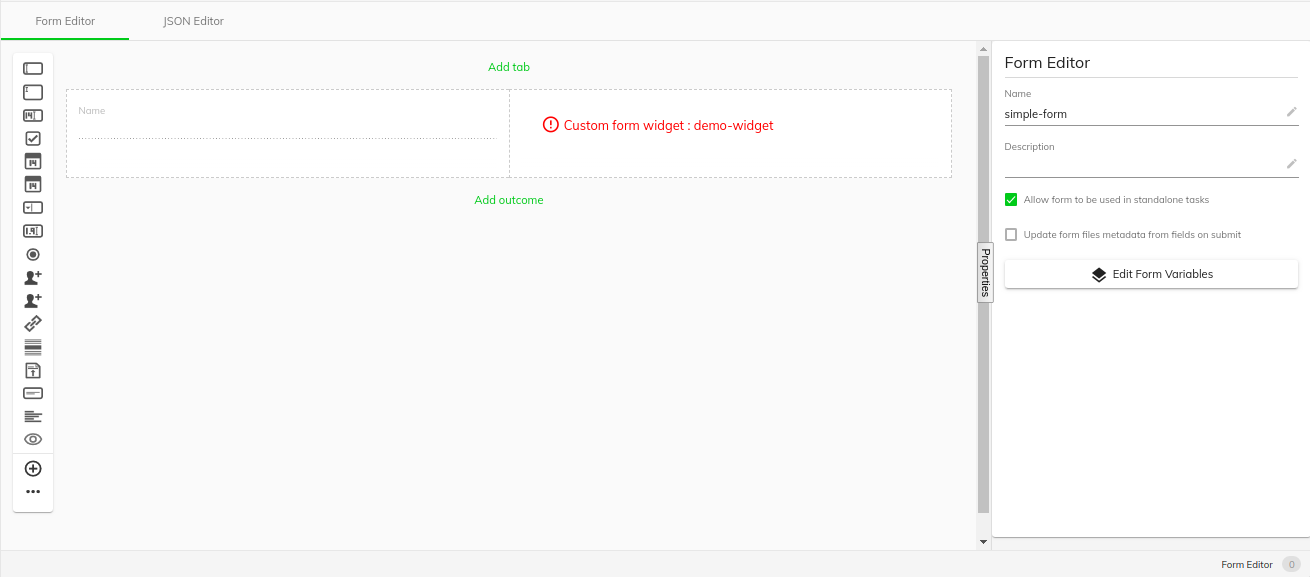Select the multiline text widget icon
Viewport: 1310px width, 577px height.
(33, 92)
